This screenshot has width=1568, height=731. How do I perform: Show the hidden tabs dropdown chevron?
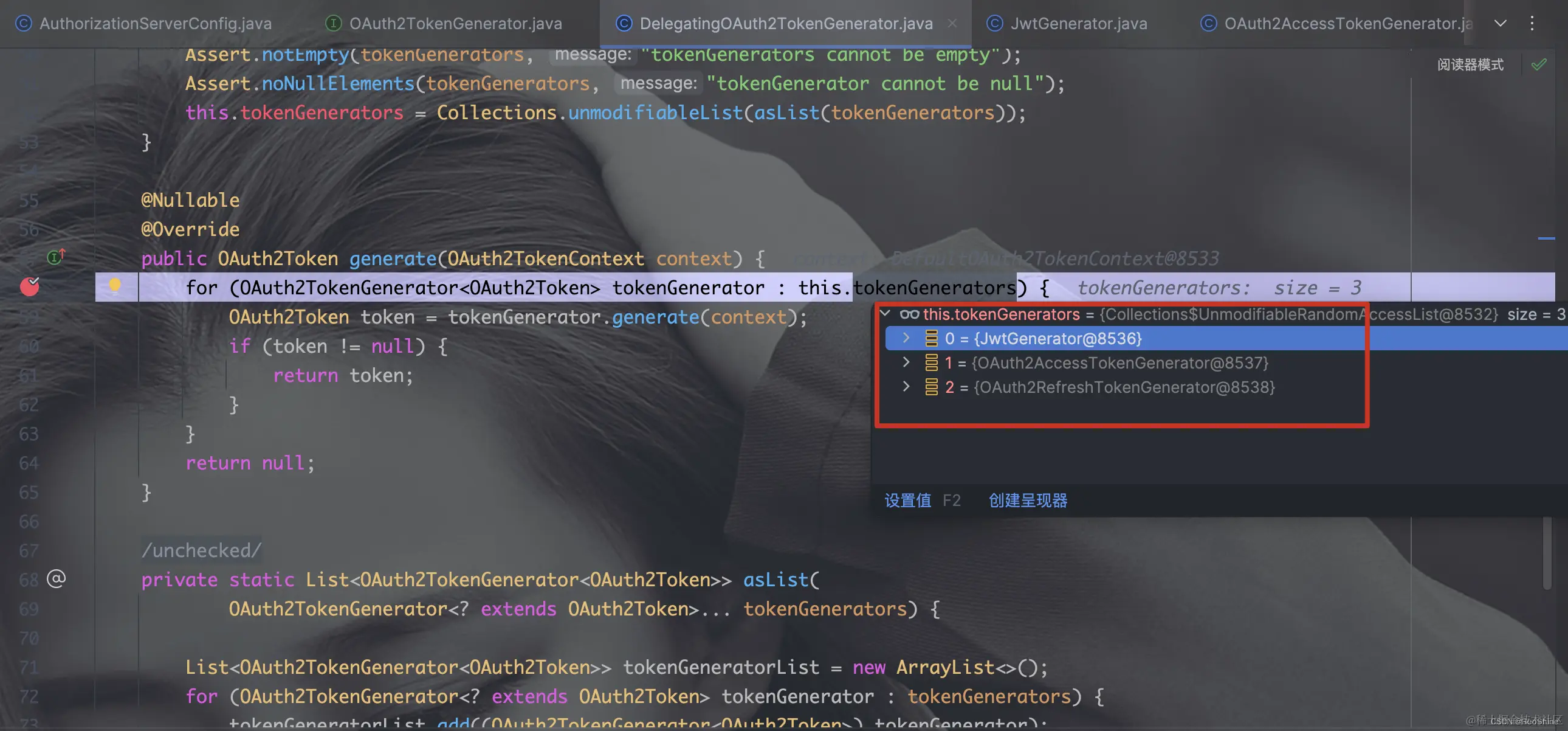pos(1500,23)
